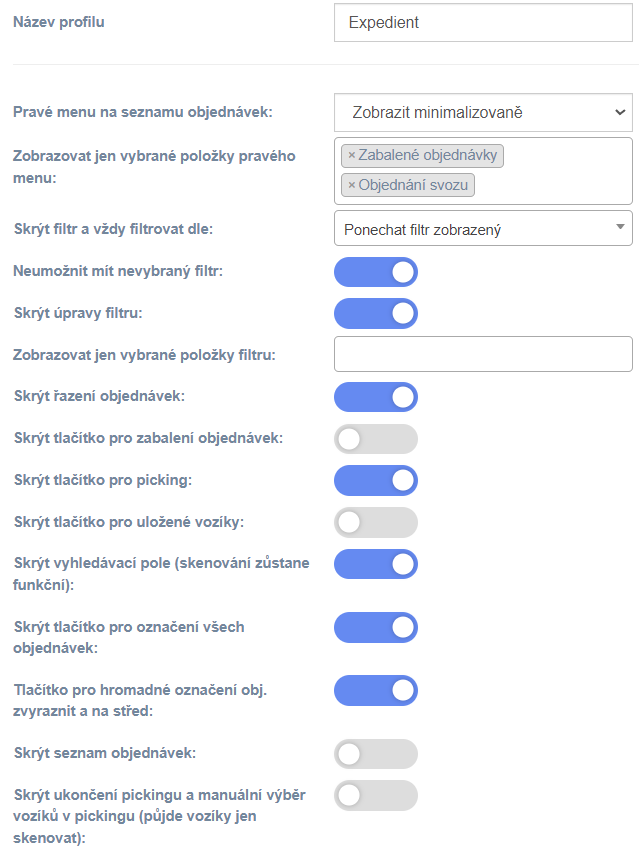Toggle off Skrýt řazení objednávek
The height and width of the screenshot is (850, 639).
(376, 397)
